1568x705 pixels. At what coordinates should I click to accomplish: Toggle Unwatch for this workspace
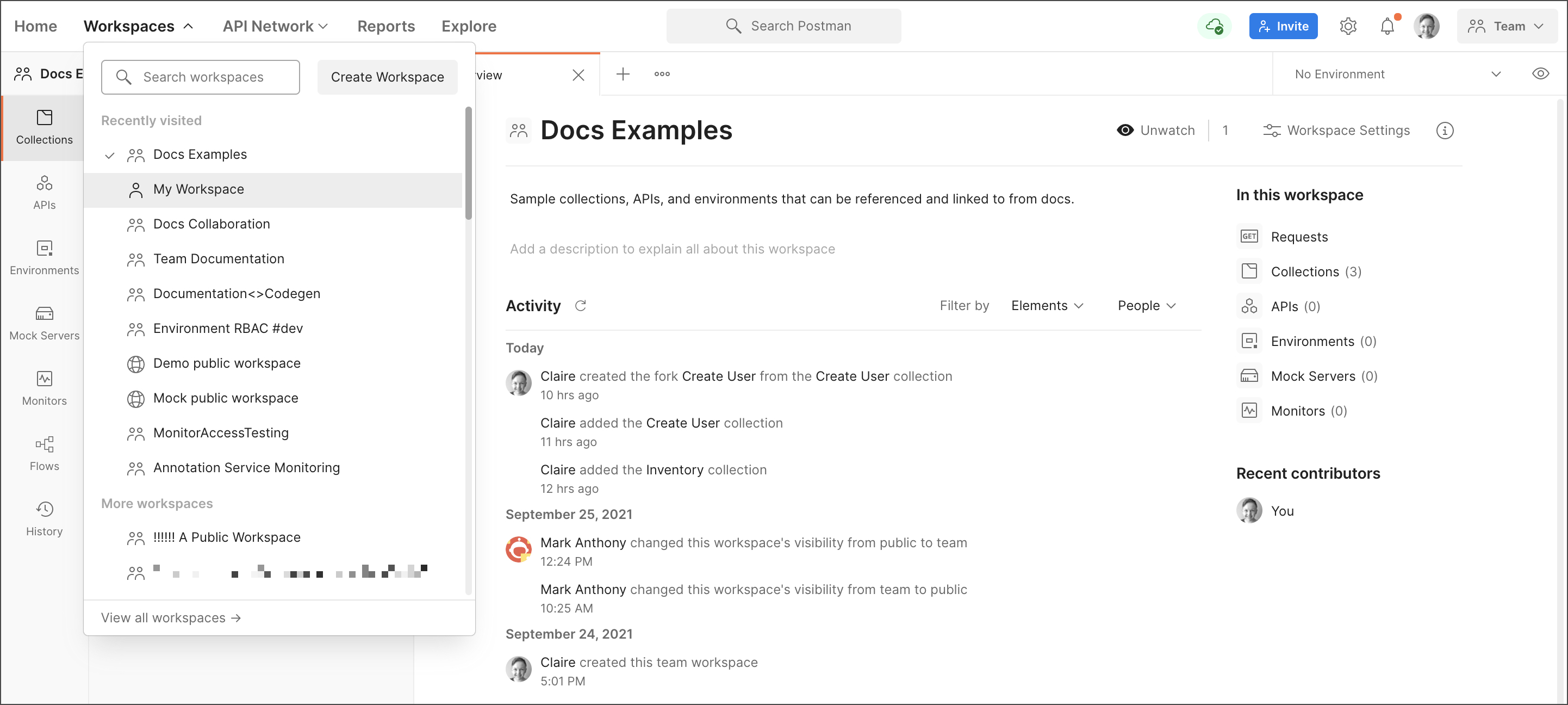1155,131
